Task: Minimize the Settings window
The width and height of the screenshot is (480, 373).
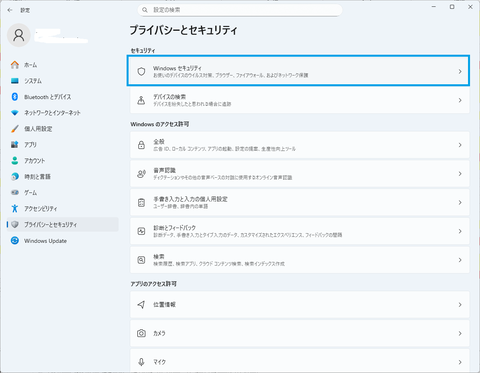Action: click(434, 7)
